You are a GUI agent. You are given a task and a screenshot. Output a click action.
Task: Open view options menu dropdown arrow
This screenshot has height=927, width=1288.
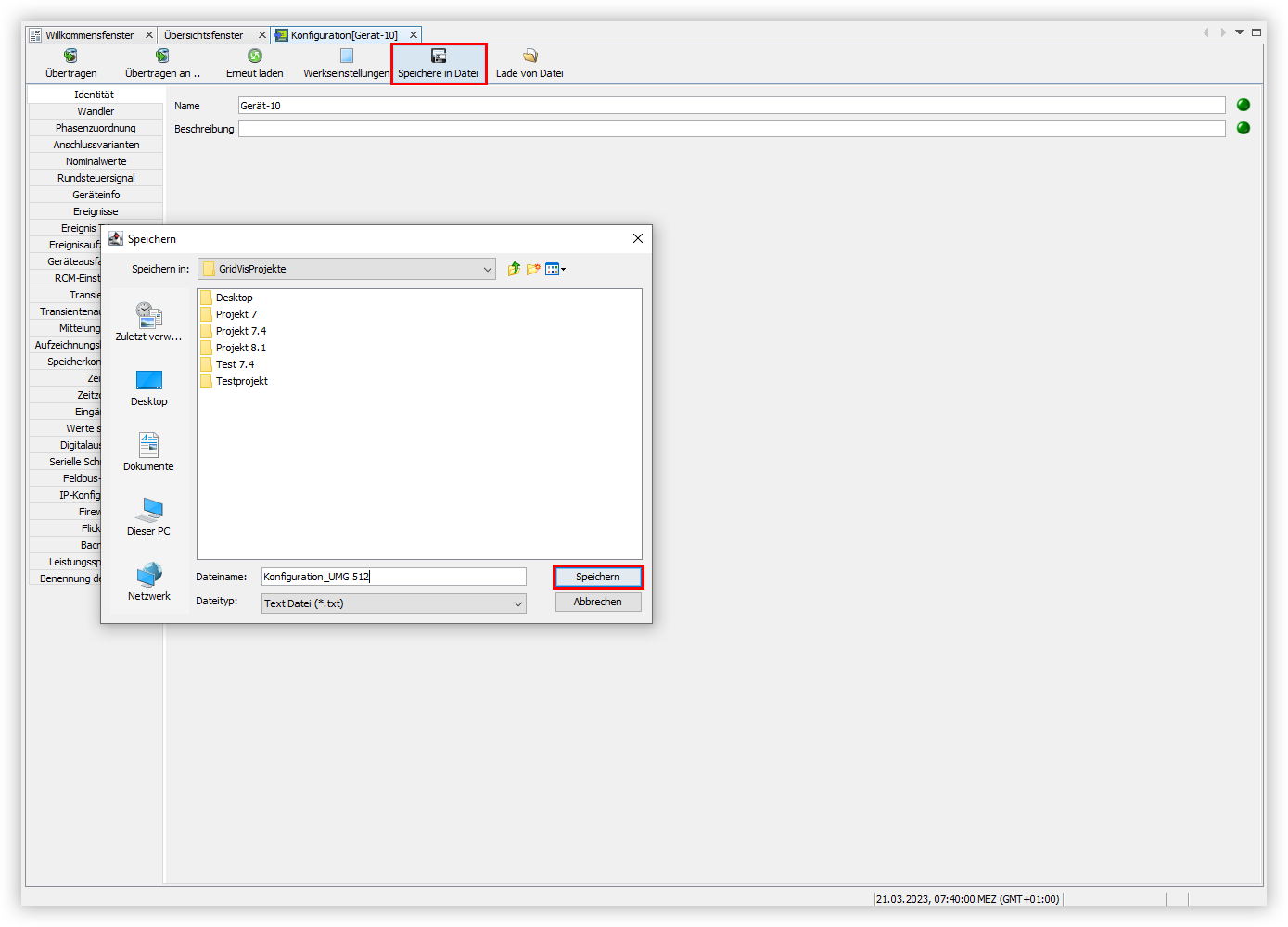563,270
